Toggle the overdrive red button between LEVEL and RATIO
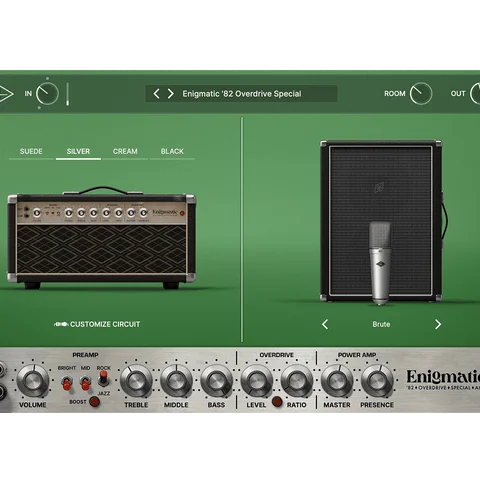480x480 pixels. click(277, 402)
